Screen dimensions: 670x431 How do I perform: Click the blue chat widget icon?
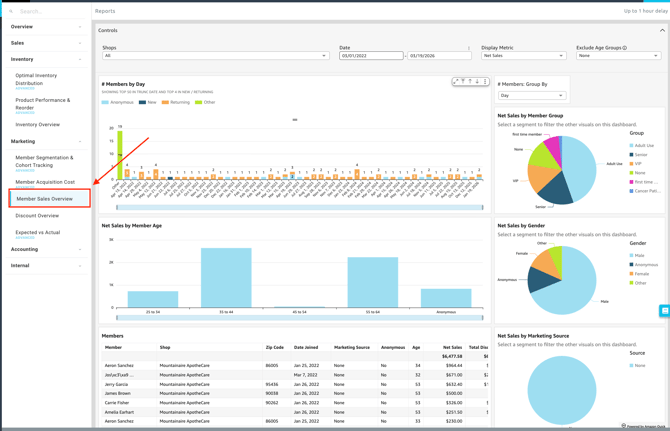click(x=664, y=311)
